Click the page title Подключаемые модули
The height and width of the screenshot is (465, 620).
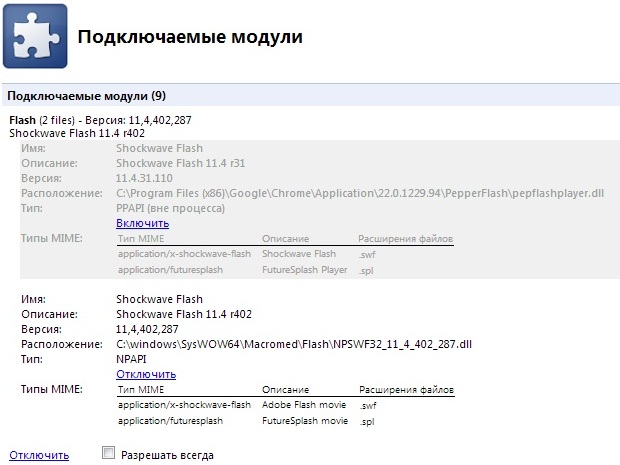tap(190, 37)
